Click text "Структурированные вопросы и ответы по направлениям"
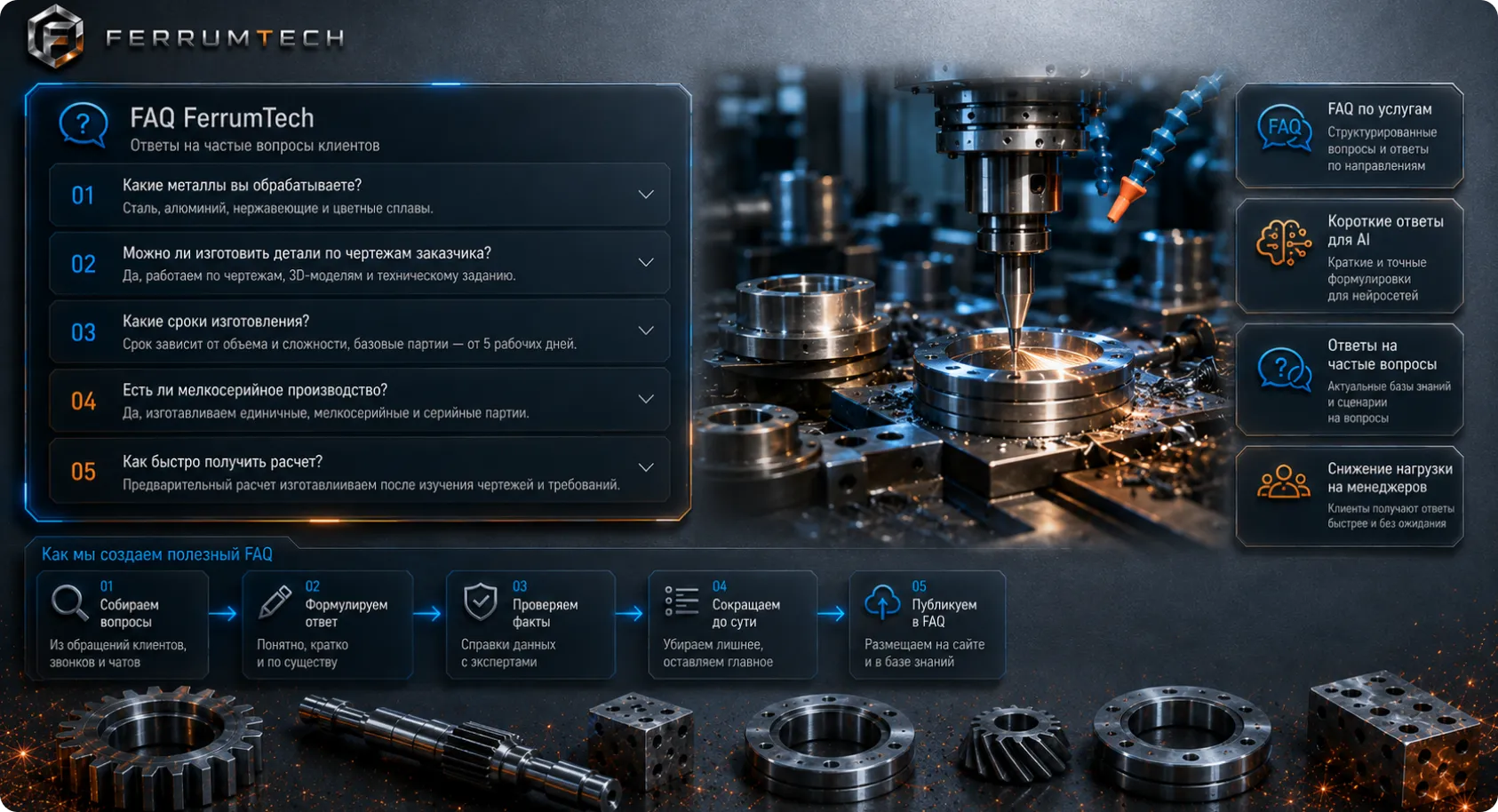Screen dimensions: 1498x812 pos(1382,149)
